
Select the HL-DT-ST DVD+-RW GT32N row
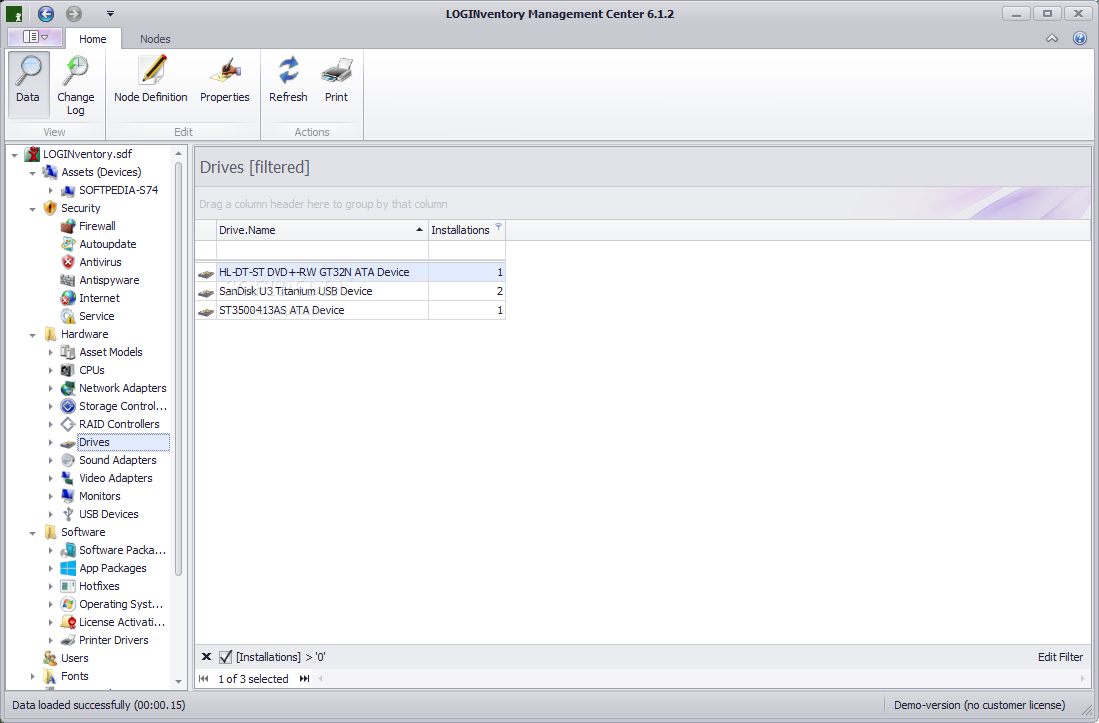[350, 272]
